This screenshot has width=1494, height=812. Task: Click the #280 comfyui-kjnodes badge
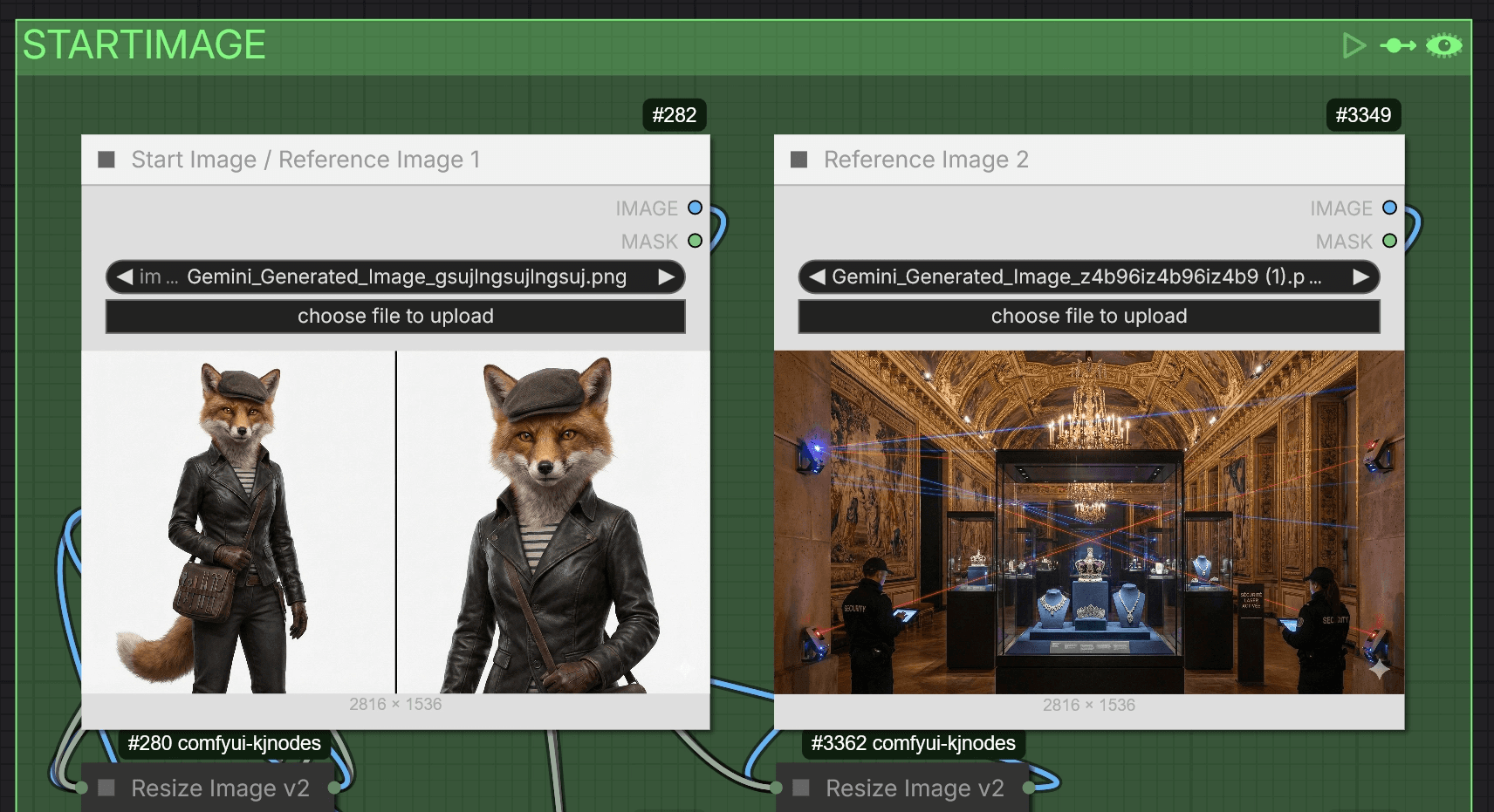point(224,743)
